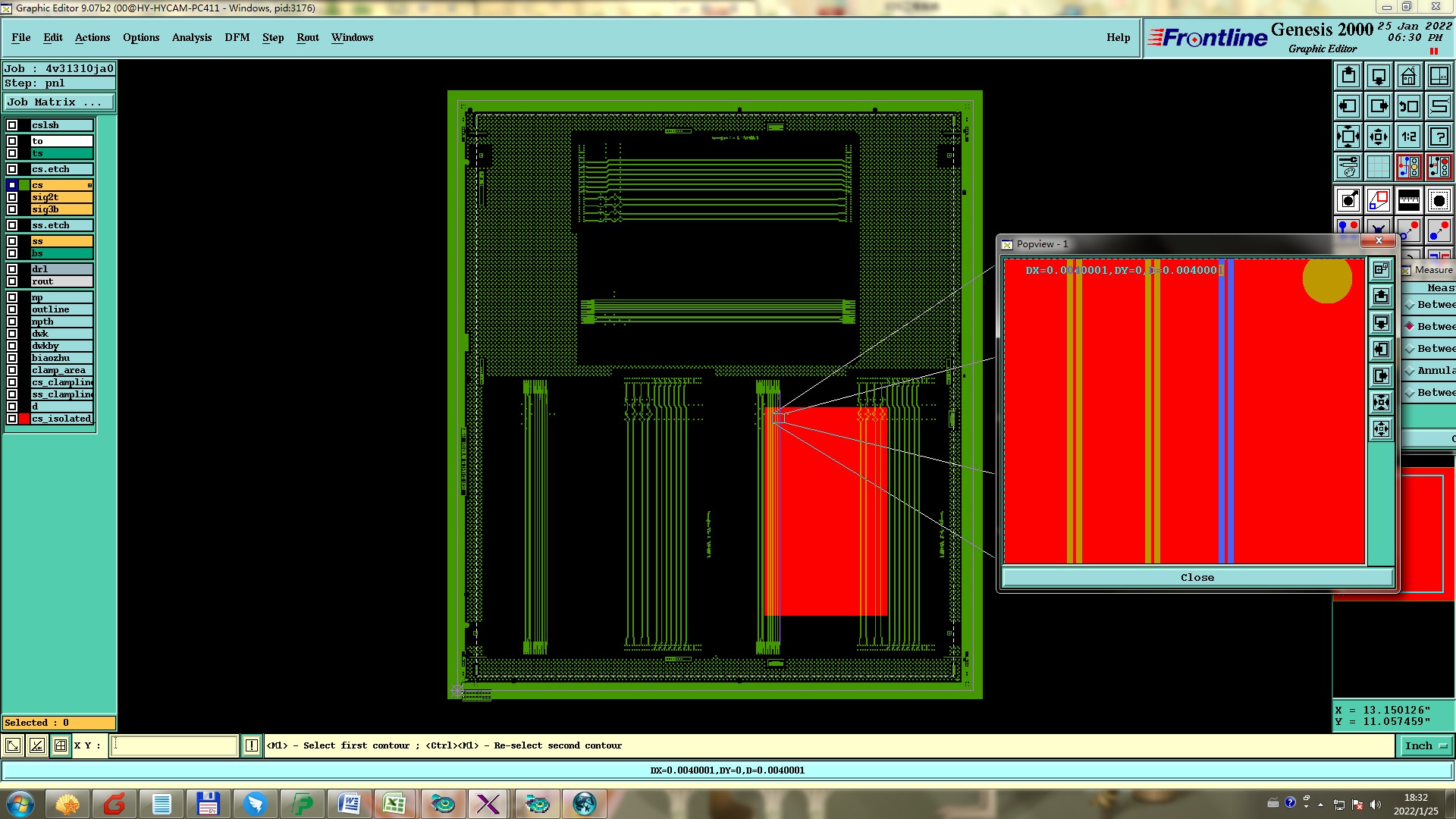Click the pan up arrow icon
1456x819 pixels.
[1348, 76]
